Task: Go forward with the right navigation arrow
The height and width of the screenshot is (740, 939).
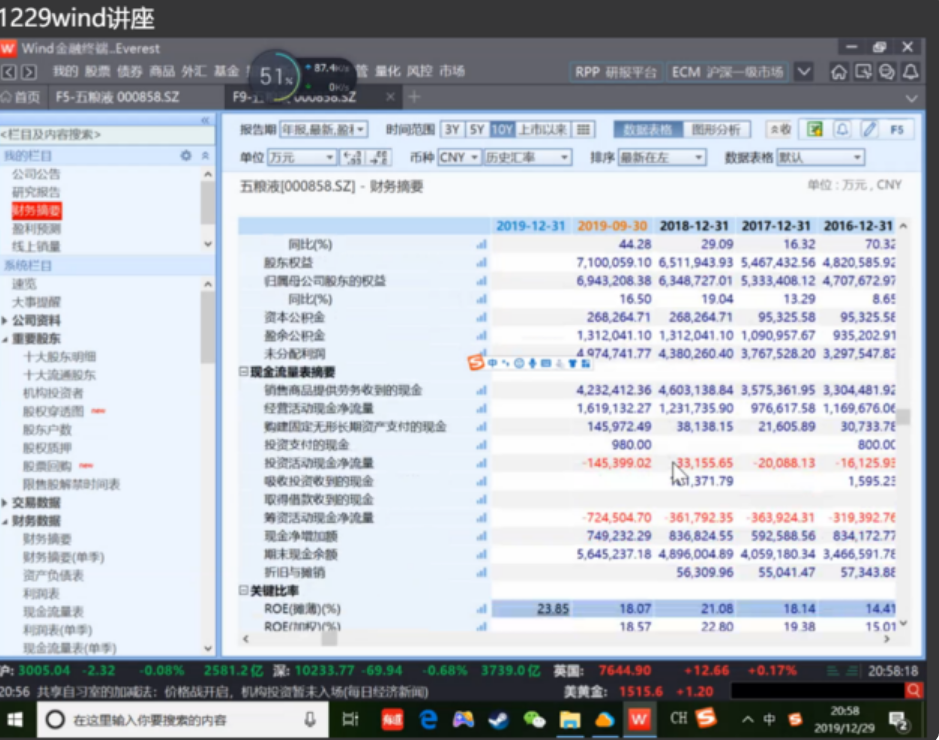Action: pos(29,72)
